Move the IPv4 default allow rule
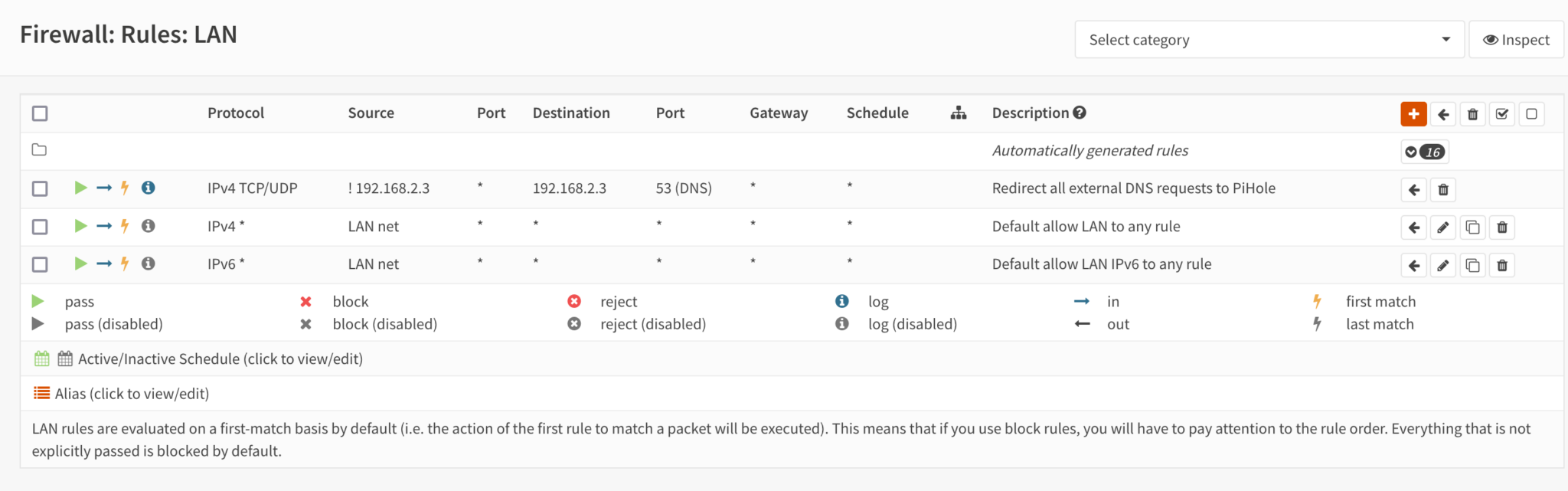This screenshot has width=1568, height=491. (x=1413, y=227)
